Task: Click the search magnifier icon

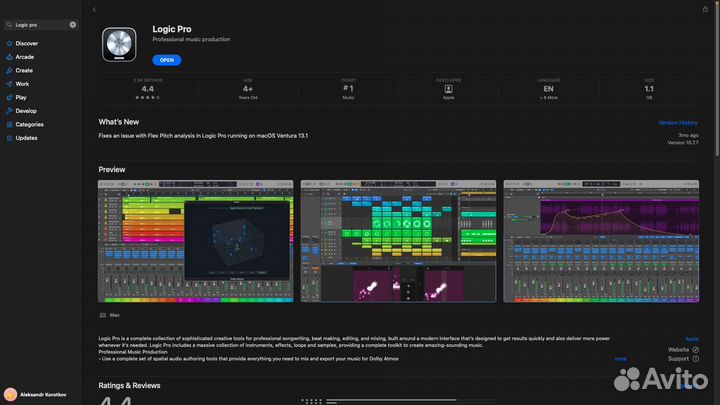Action: [x=9, y=25]
